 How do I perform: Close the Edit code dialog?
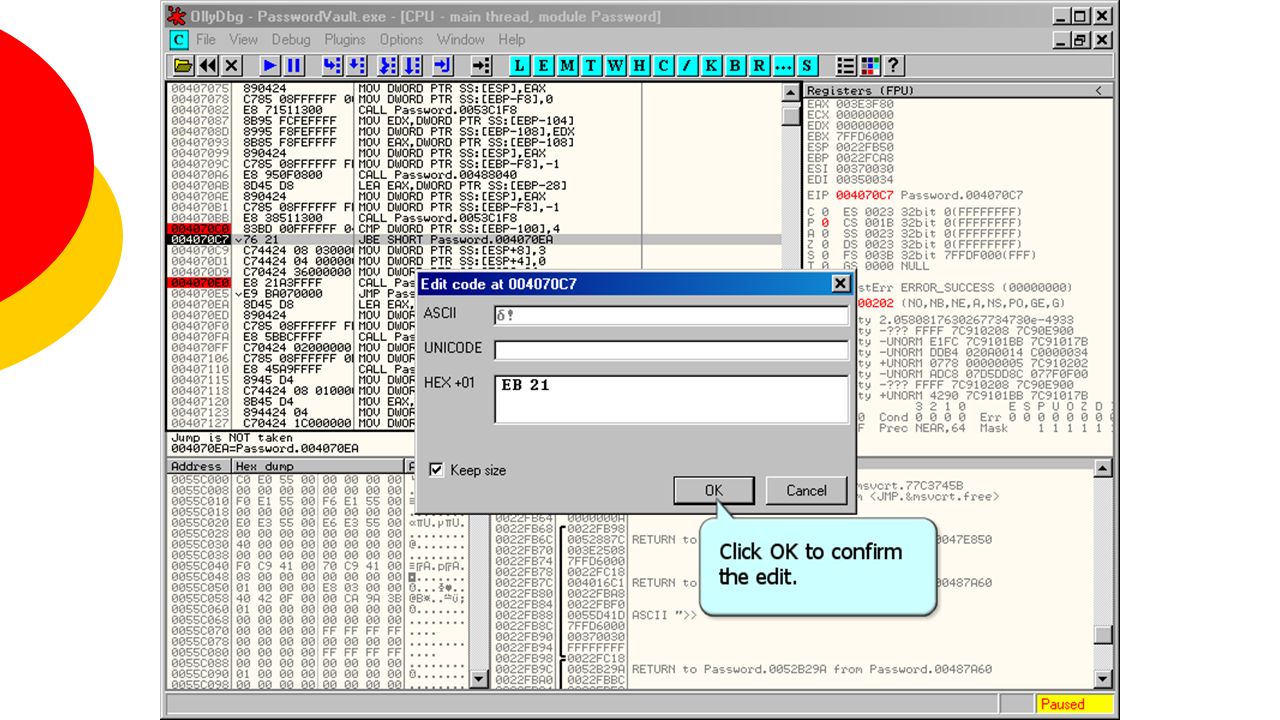click(x=840, y=284)
